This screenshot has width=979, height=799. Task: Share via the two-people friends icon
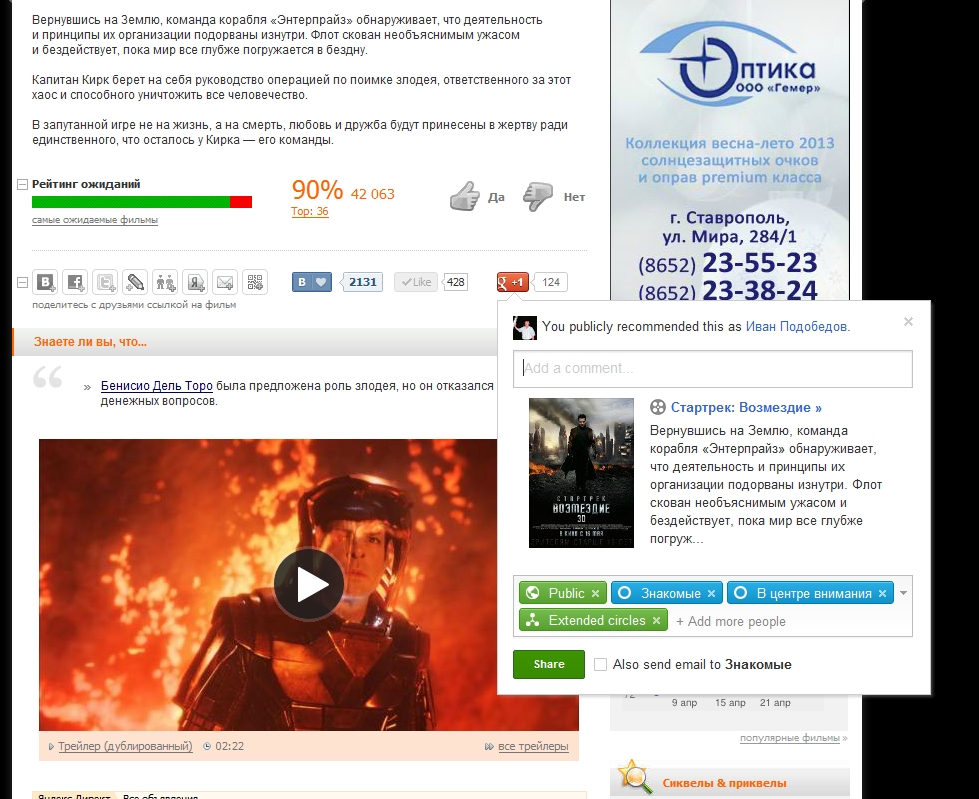165,282
